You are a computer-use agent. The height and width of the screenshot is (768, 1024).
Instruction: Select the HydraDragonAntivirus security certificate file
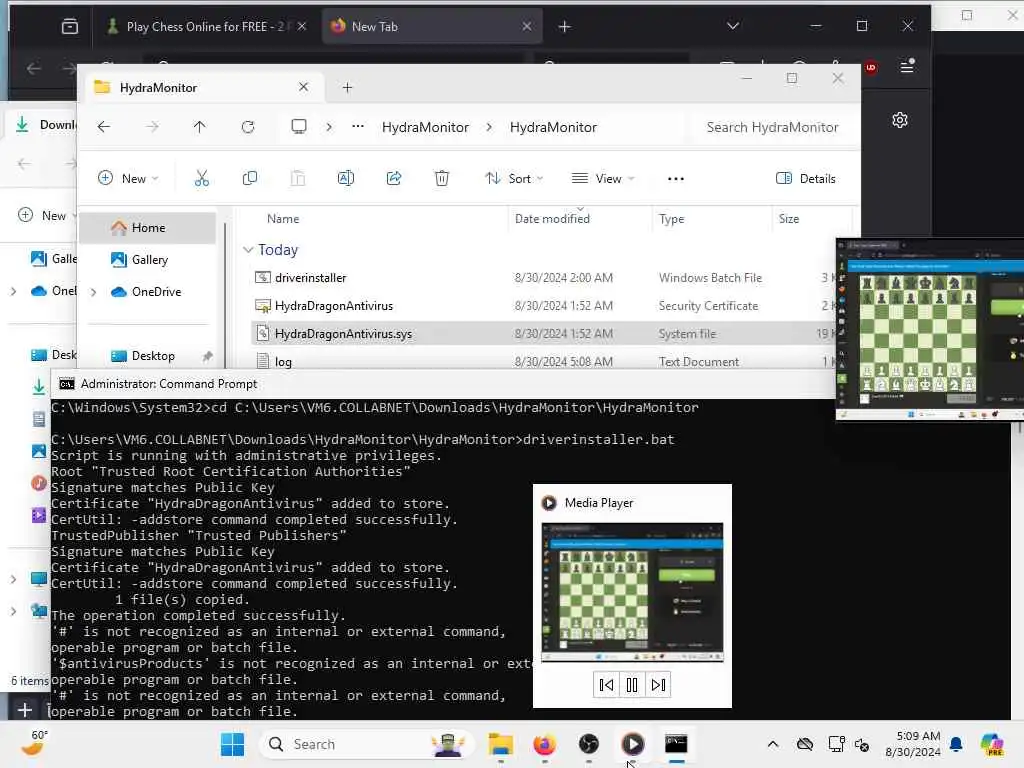[x=542, y=306]
